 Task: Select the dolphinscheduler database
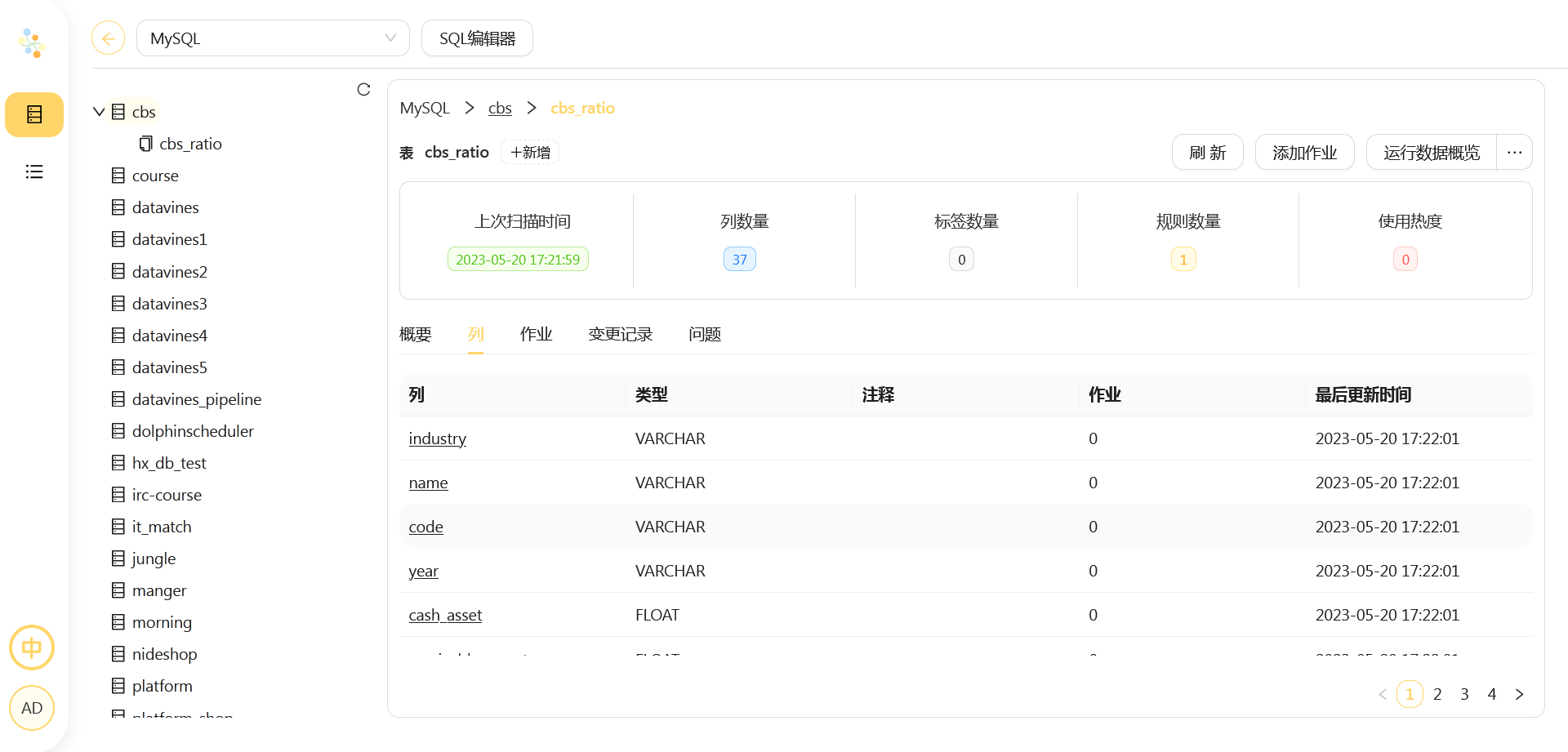coord(193,431)
